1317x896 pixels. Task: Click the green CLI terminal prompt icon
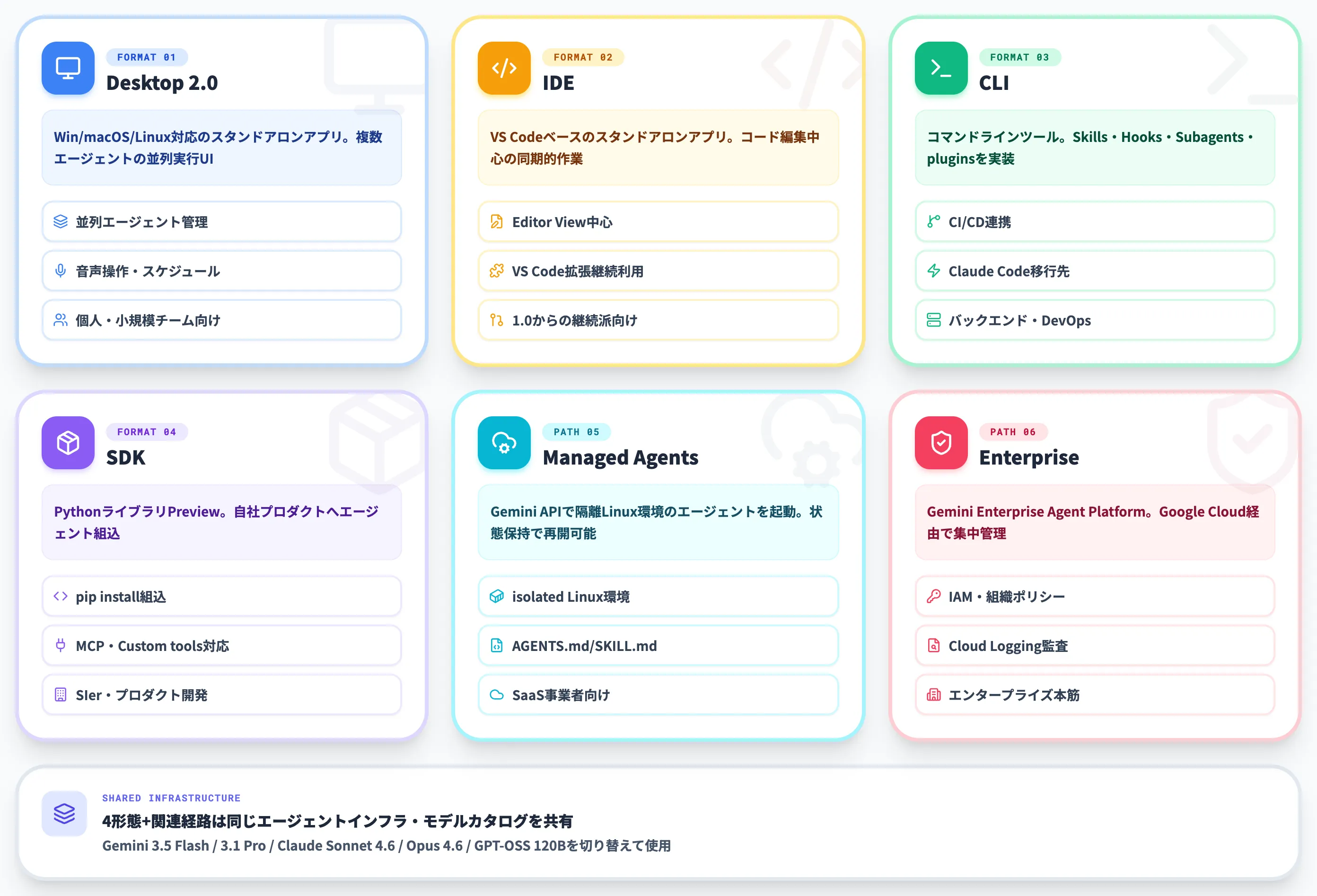click(941, 68)
